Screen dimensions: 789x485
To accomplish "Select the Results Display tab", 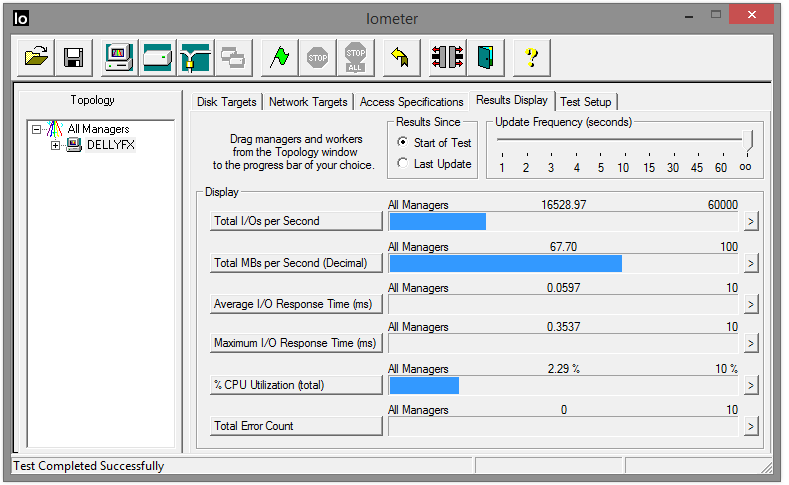I will tap(512, 100).
